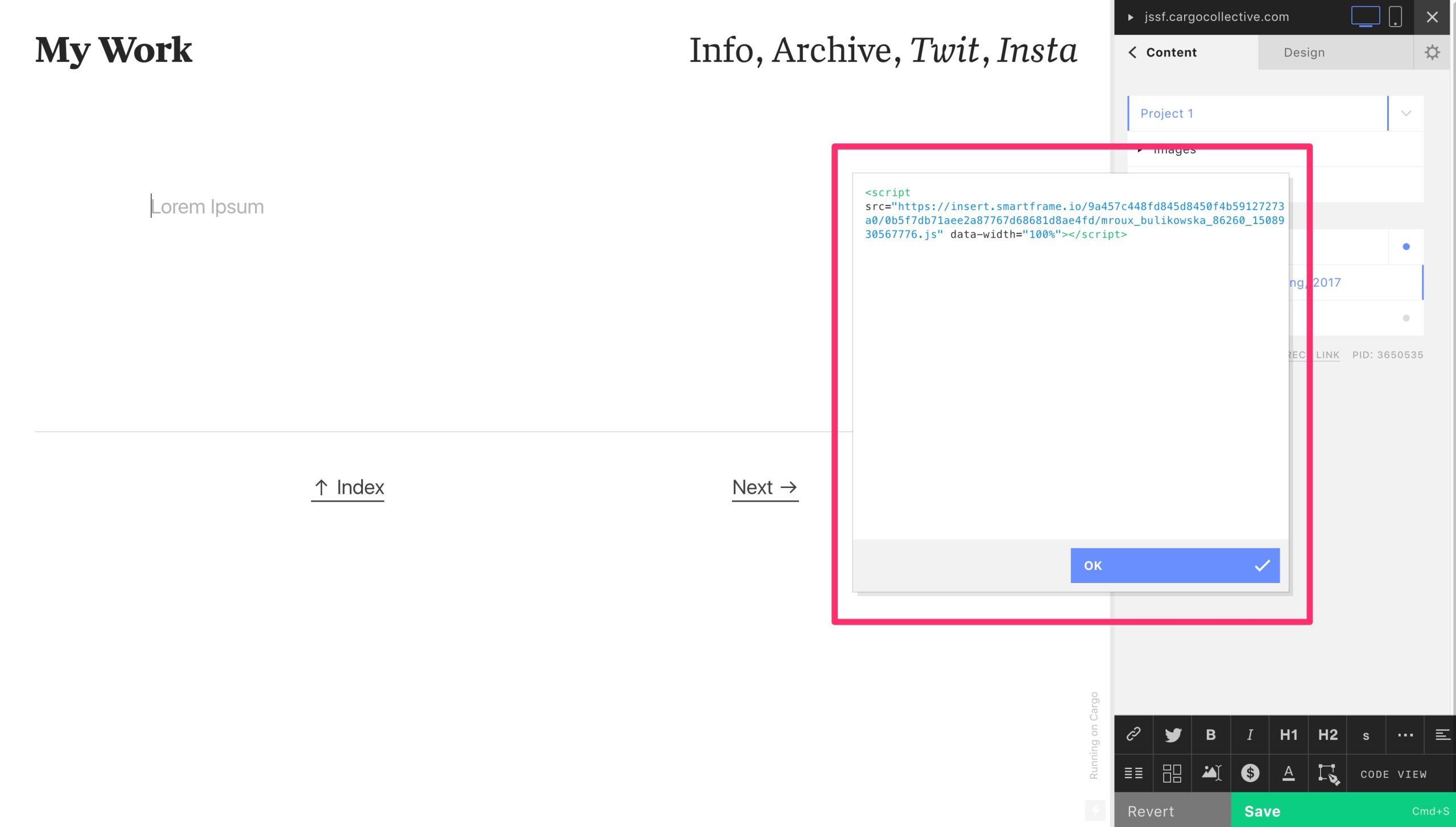The width and height of the screenshot is (1456, 827).
Task: Open the image gallery grid tool
Action: coord(1172,773)
